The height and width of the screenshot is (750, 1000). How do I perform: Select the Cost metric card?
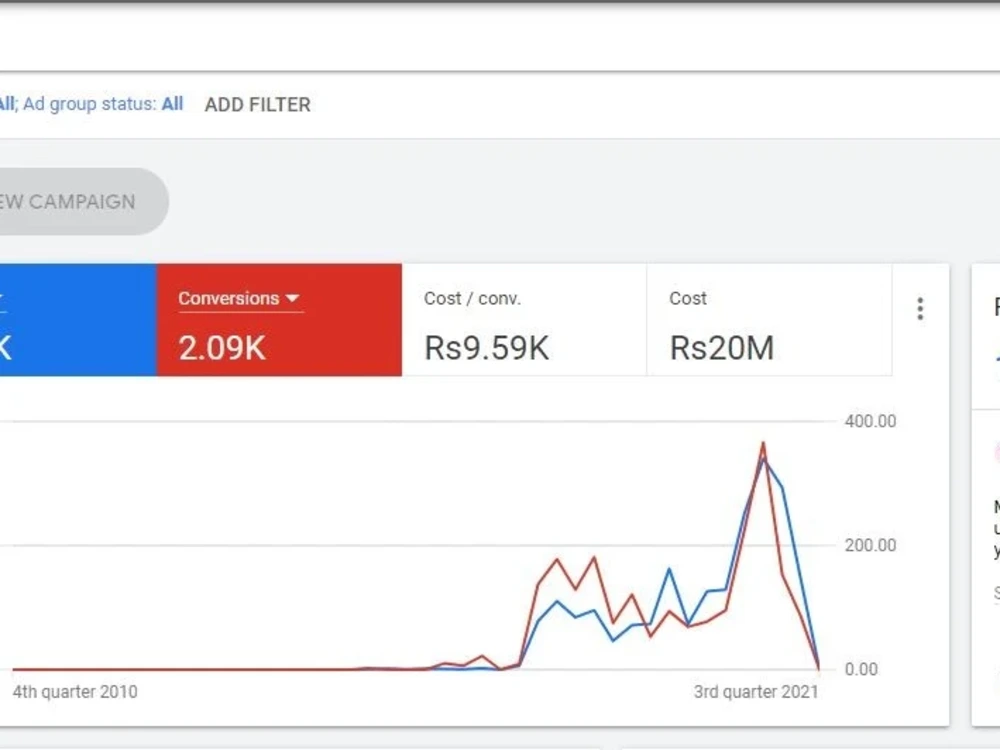pyautogui.click(x=769, y=320)
